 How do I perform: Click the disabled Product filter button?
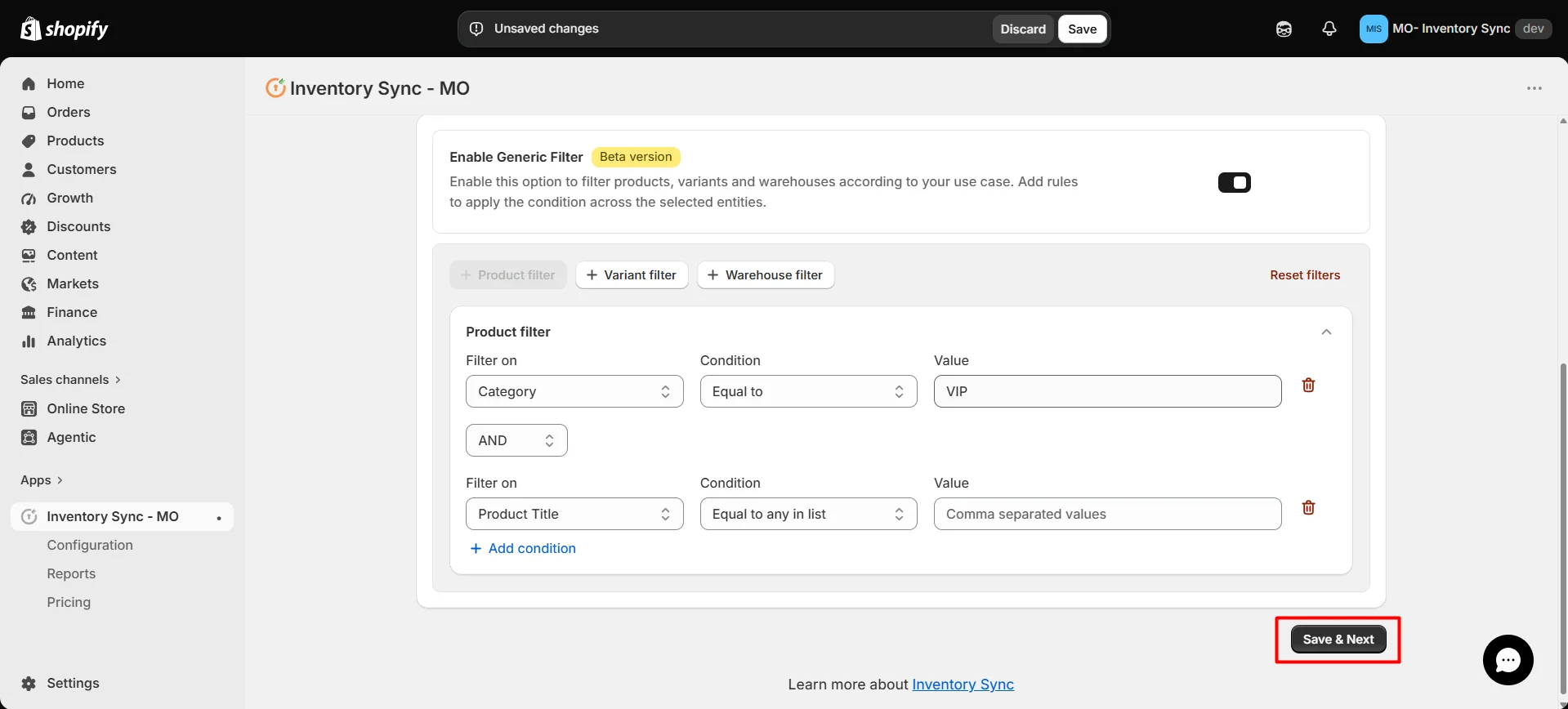pyautogui.click(x=507, y=275)
